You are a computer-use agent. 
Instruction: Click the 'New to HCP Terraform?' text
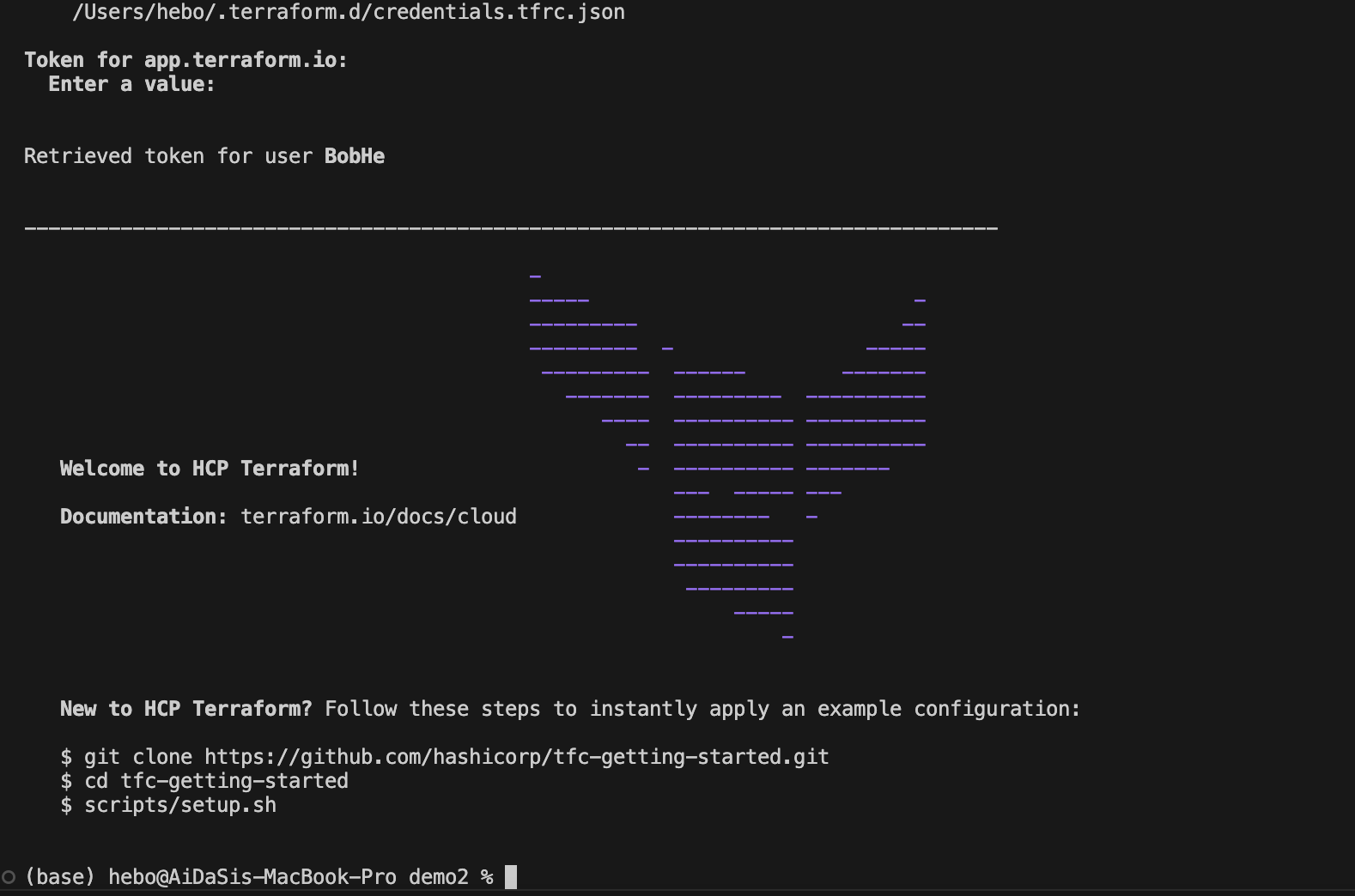click(186, 709)
